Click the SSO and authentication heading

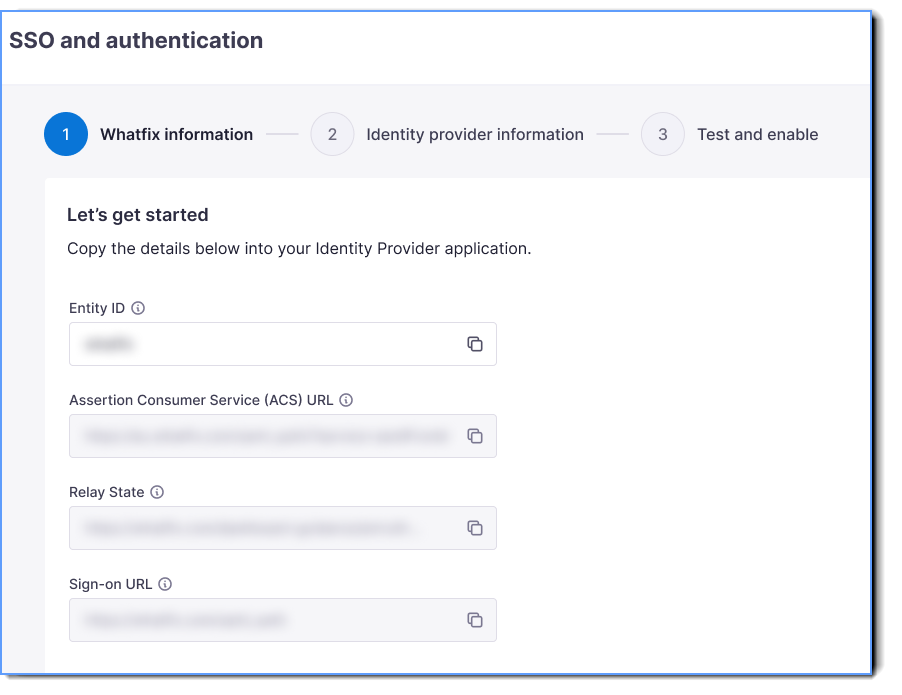click(x=136, y=41)
